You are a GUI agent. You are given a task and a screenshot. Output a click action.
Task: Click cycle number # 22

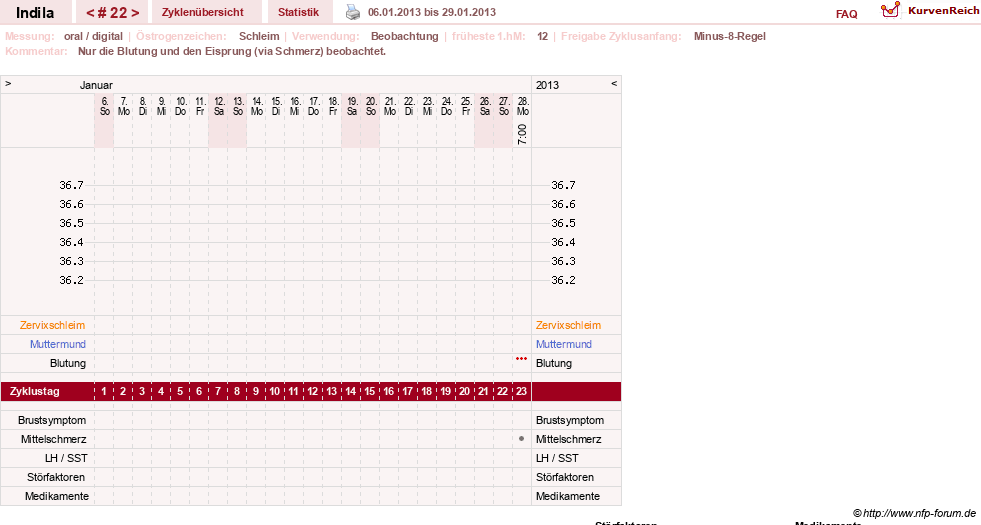[113, 13]
